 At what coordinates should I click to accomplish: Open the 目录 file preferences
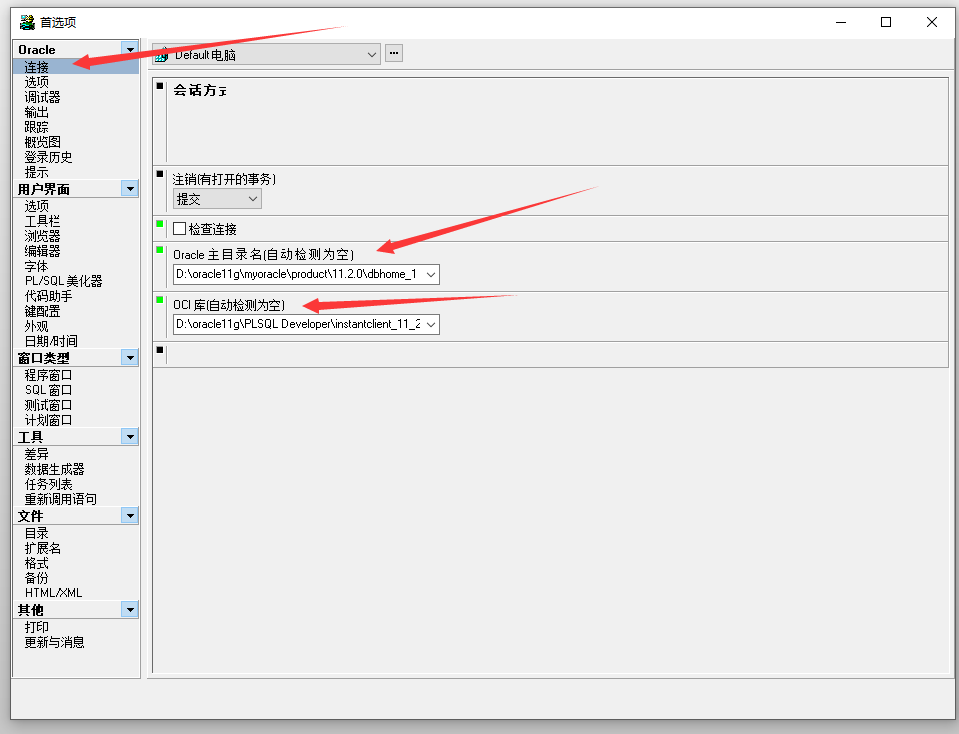tap(37, 533)
